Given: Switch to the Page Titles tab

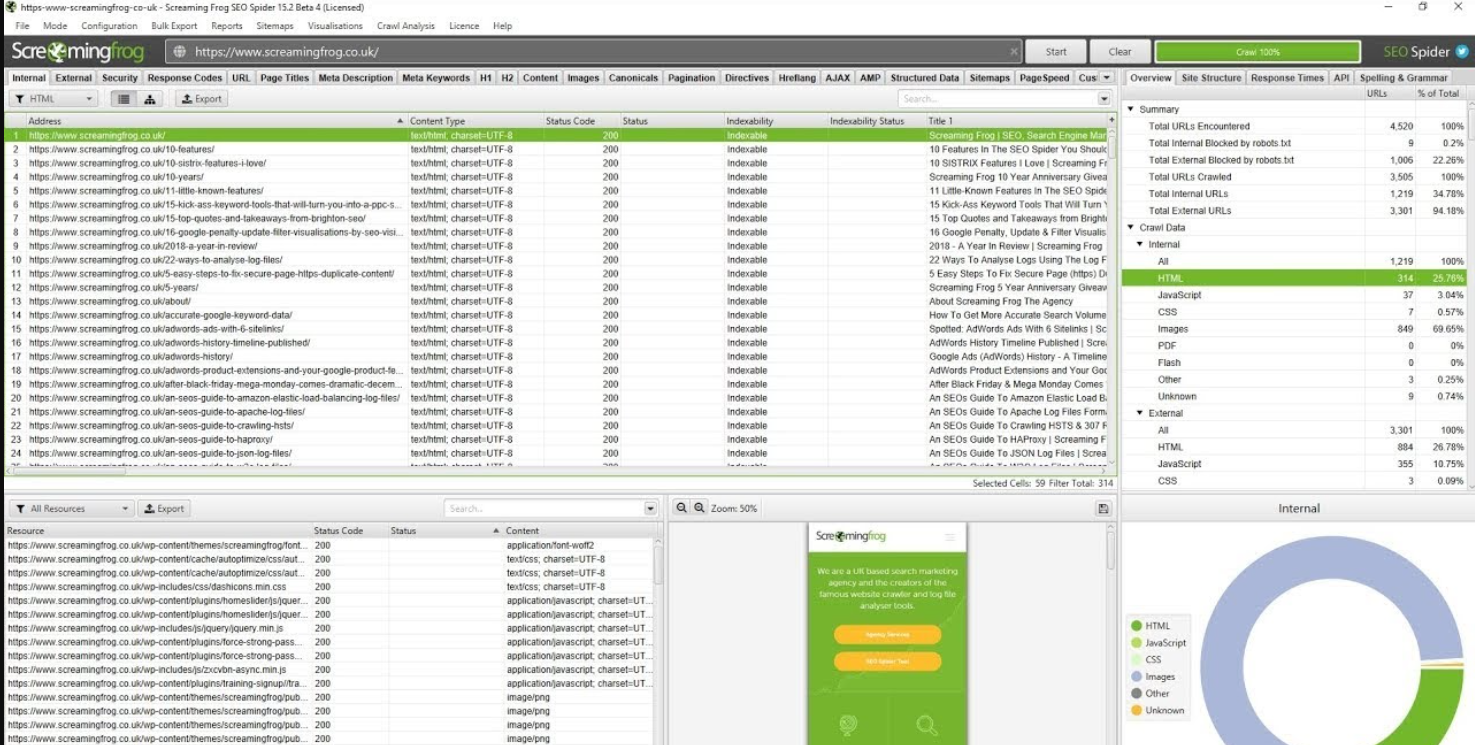Looking at the screenshot, I should (x=285, y=77).
